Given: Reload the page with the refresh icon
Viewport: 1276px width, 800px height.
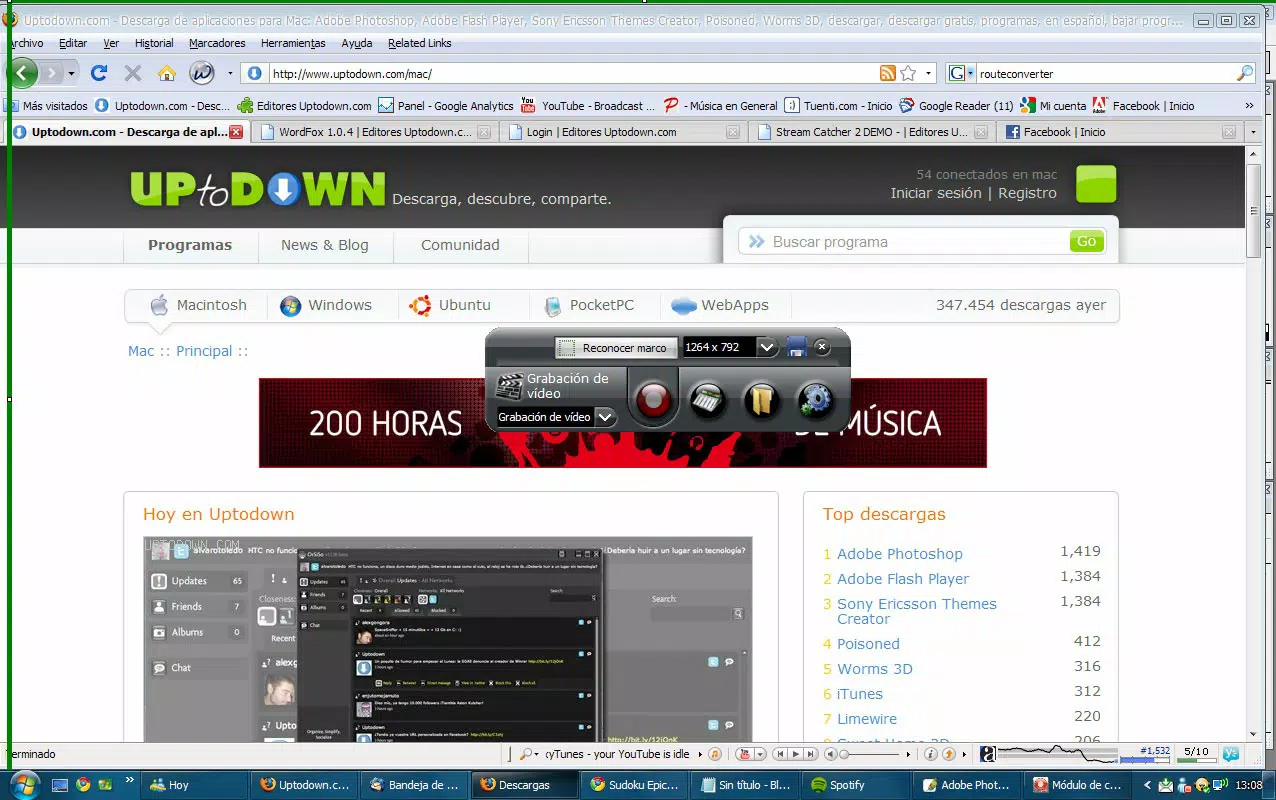Looking at the screenshot, I should (x=99, y=73).
